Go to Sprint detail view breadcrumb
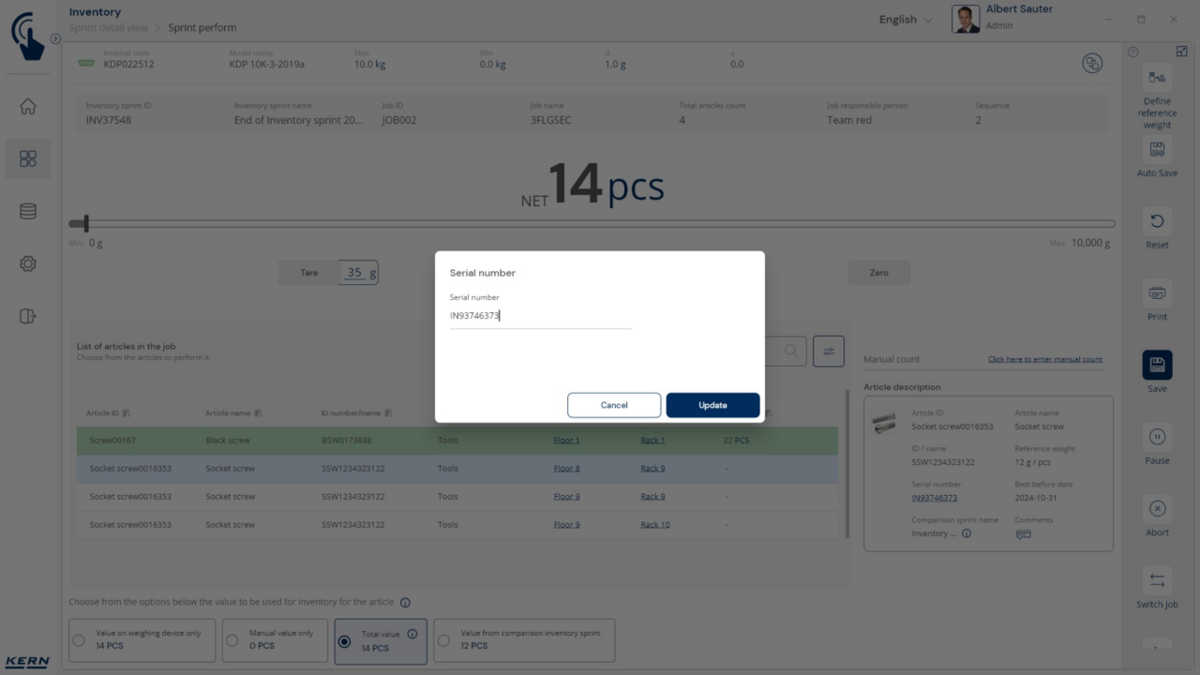Screen dimensions: 1200x675 tap(108, 28)
